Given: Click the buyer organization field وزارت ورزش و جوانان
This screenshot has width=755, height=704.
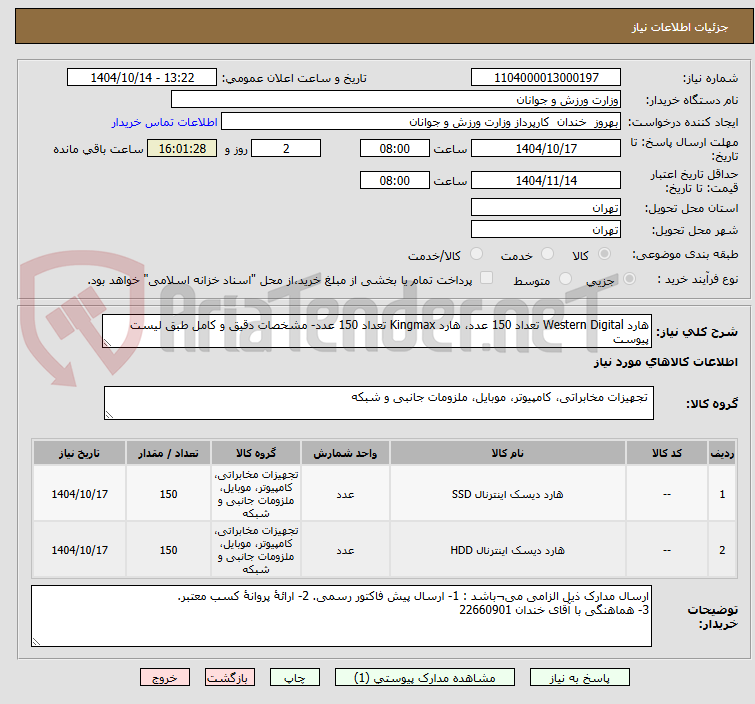Looking at the screenshot, I should point(395,100).
